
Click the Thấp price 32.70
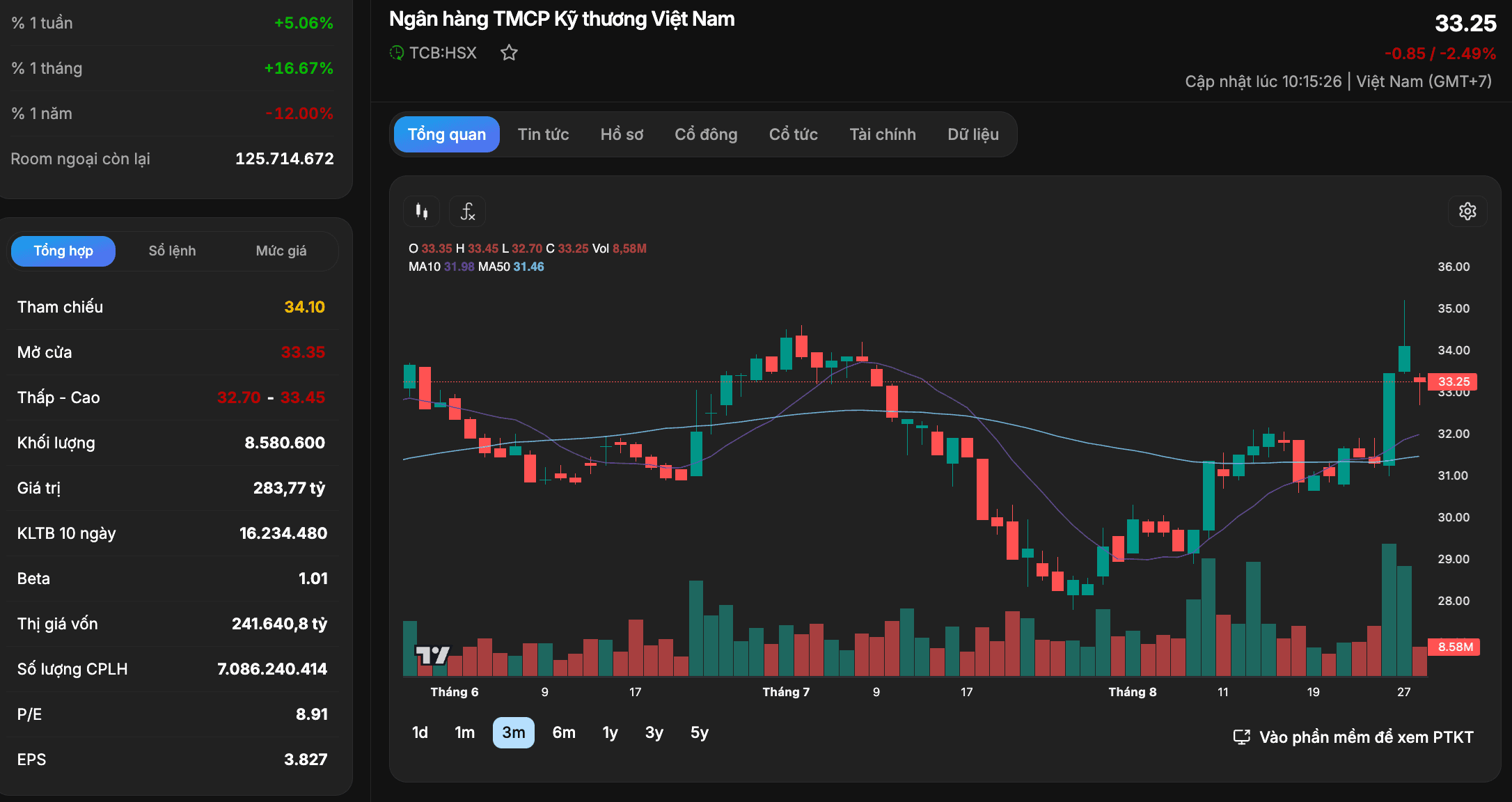tap(239, 398)
